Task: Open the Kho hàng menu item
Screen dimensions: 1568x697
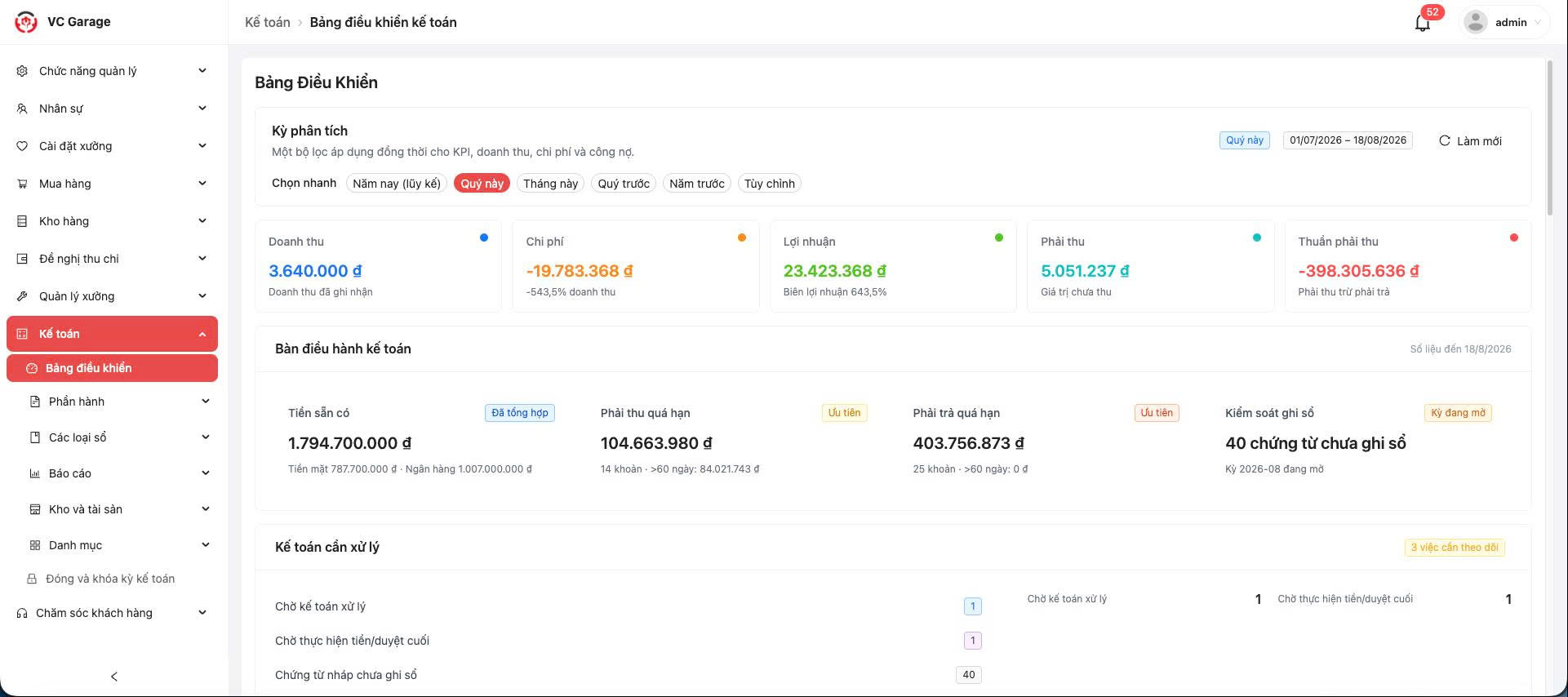Action: tap(112, 221)
